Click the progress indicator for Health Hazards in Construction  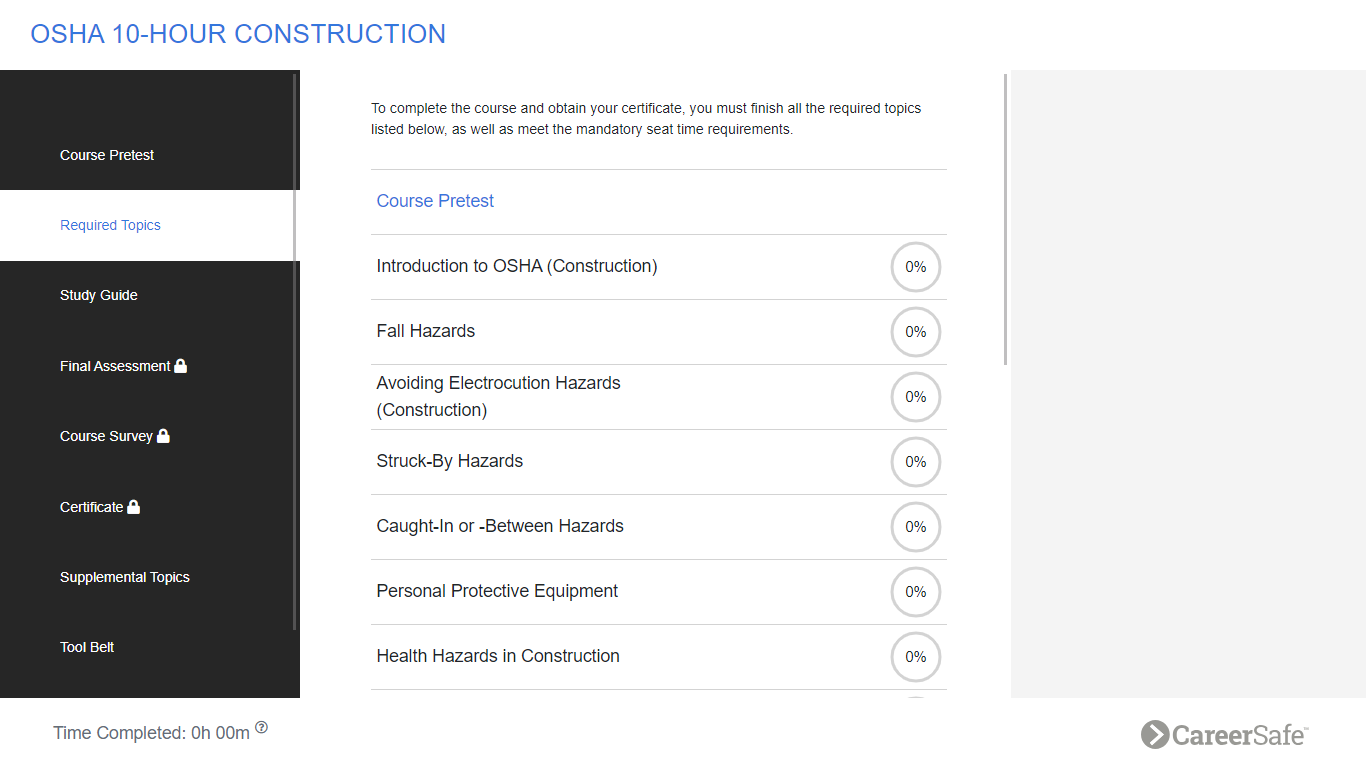point(915,657)
